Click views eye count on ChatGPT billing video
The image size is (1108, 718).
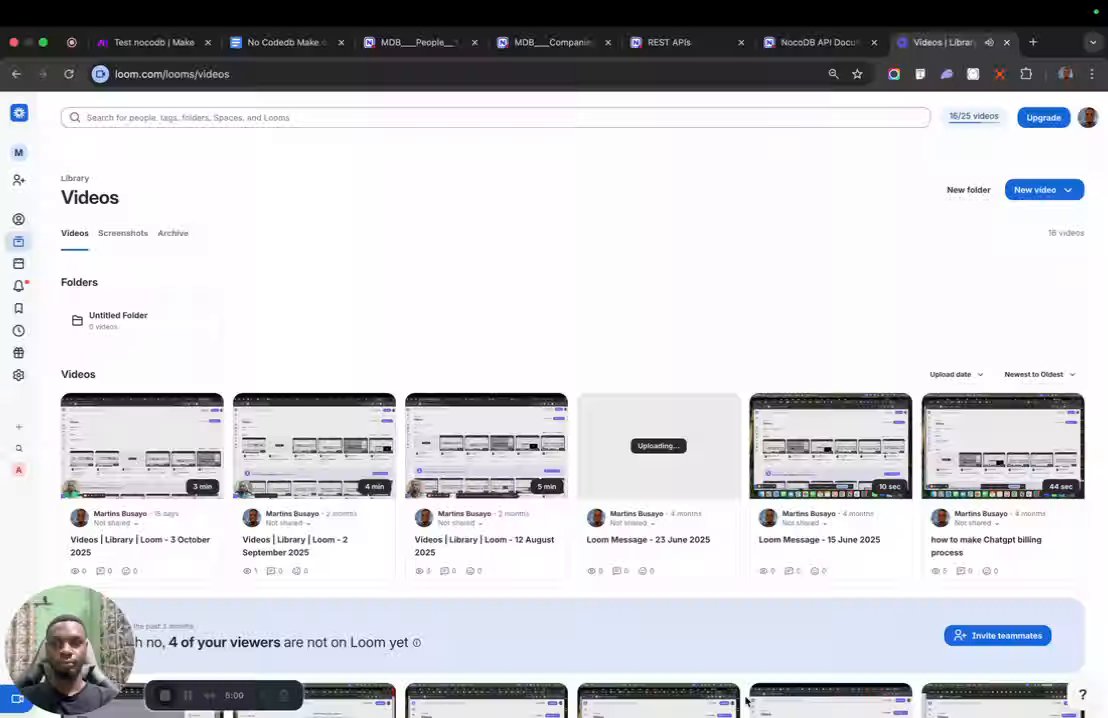coord(939,571)
